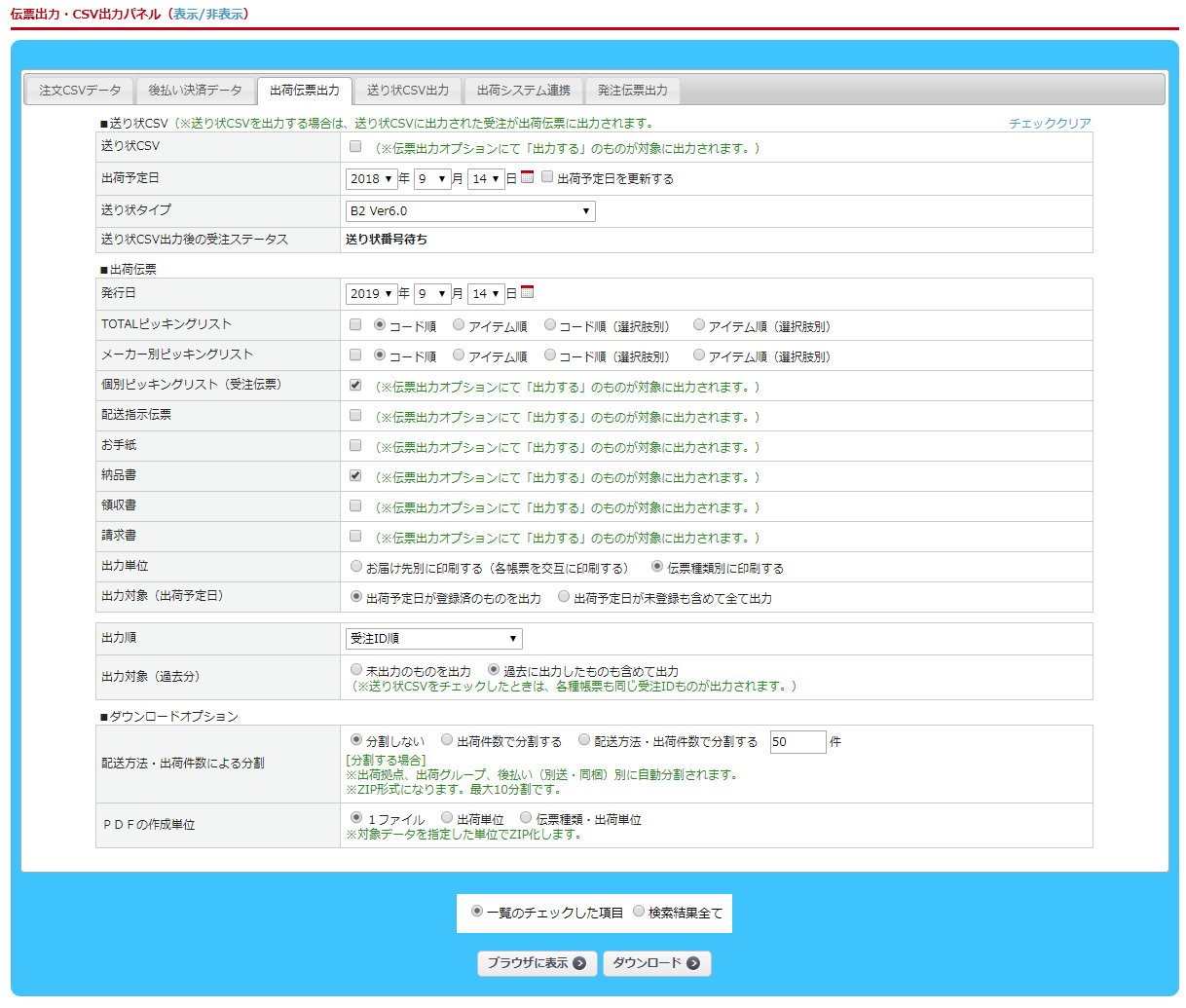The height and width of the screenshot is (1008, 1186).
Task: Click the ブラウザに表示 button
Action: (537, 963)
